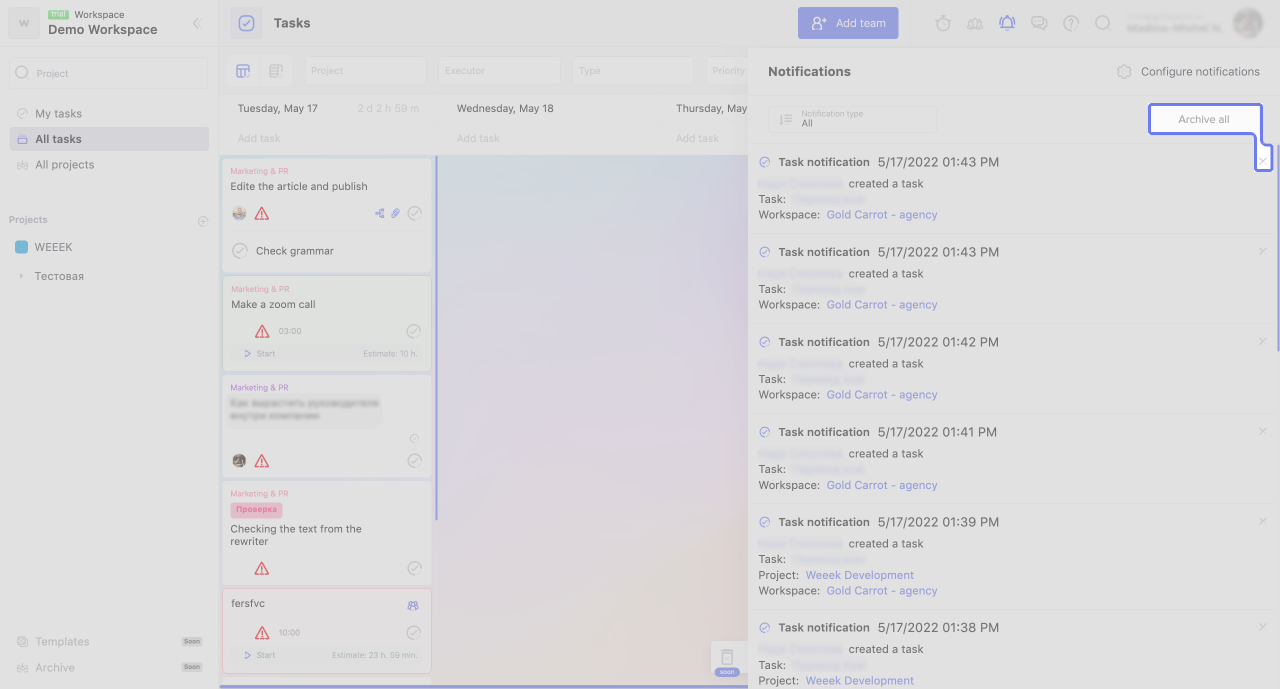Open the Notification type dropdown

pyautogui.click(x=853, y=119)
